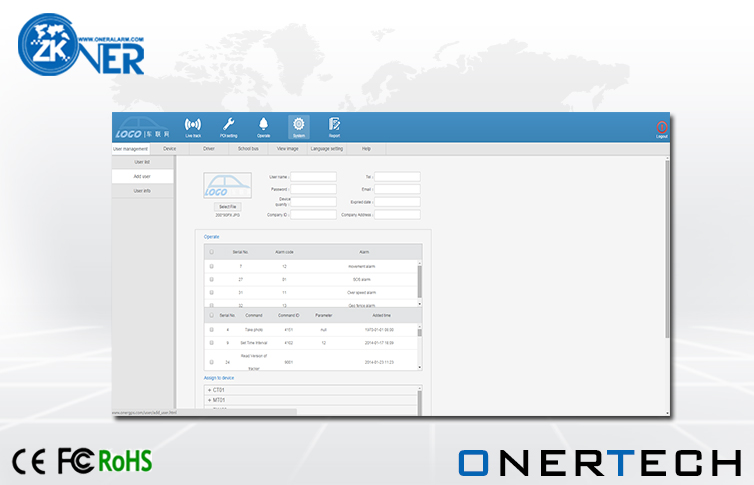Click the logo preview thumbnail in form
754x485 pixels.
pos(227,186)
